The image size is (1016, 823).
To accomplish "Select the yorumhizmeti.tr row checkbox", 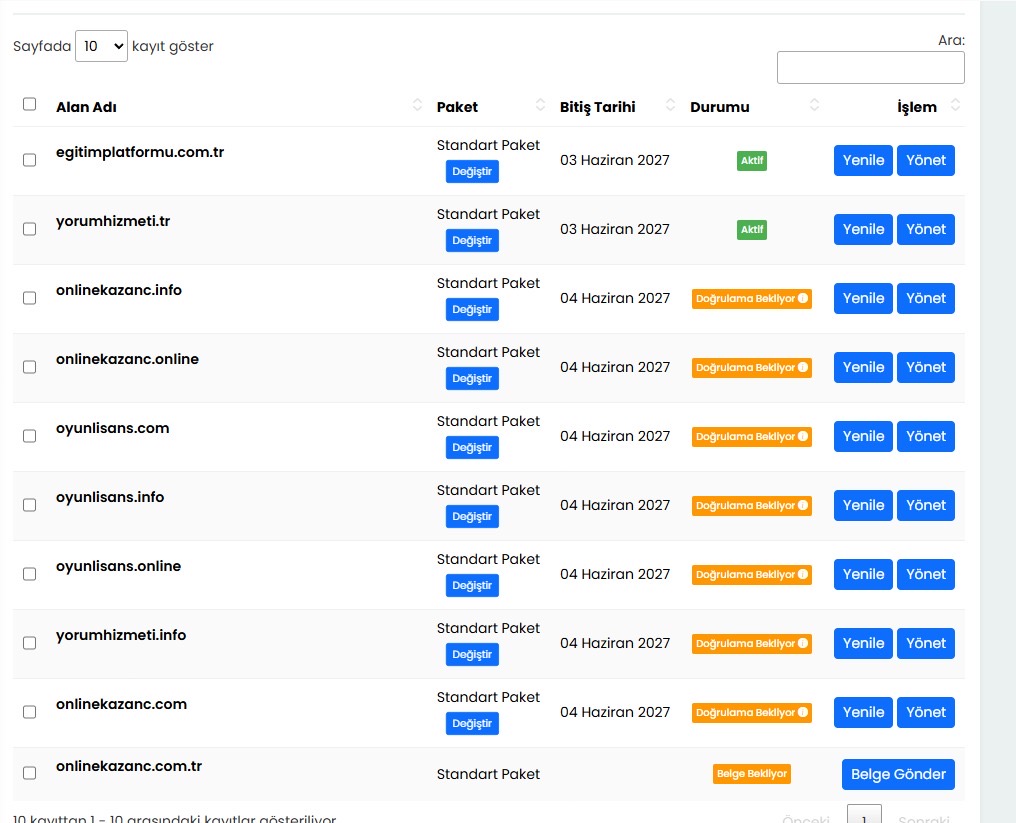I will (x=29, y=229).
